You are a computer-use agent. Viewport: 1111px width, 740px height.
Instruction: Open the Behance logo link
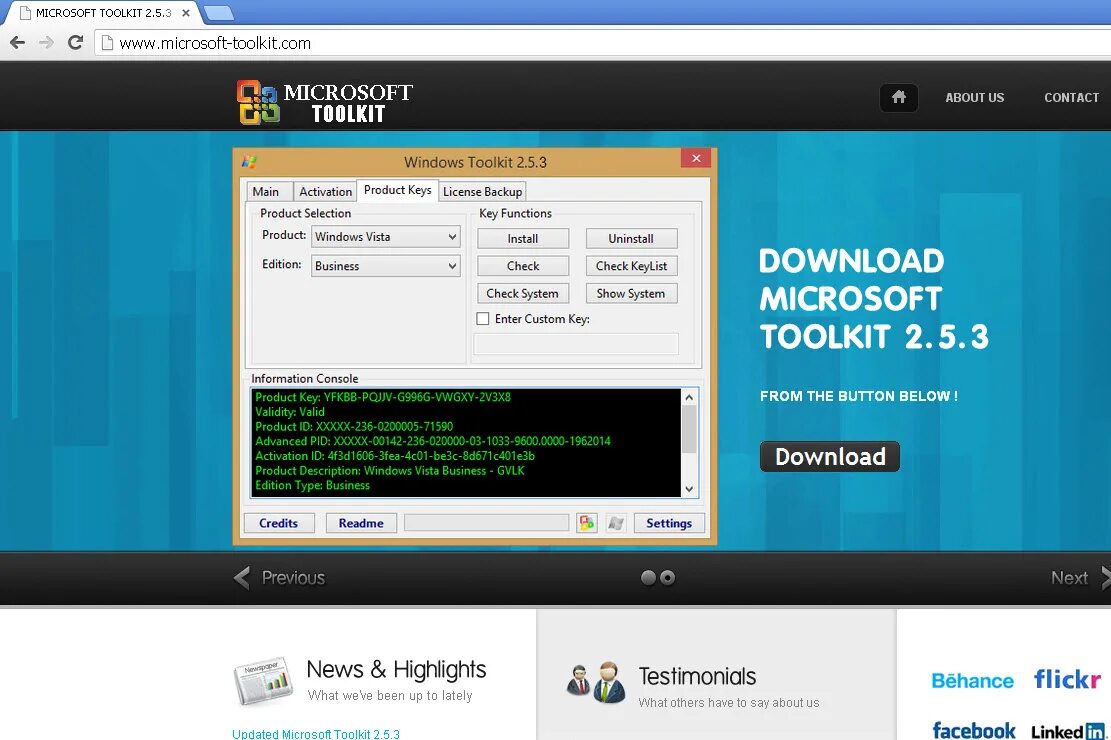click(x=972, y=680)
